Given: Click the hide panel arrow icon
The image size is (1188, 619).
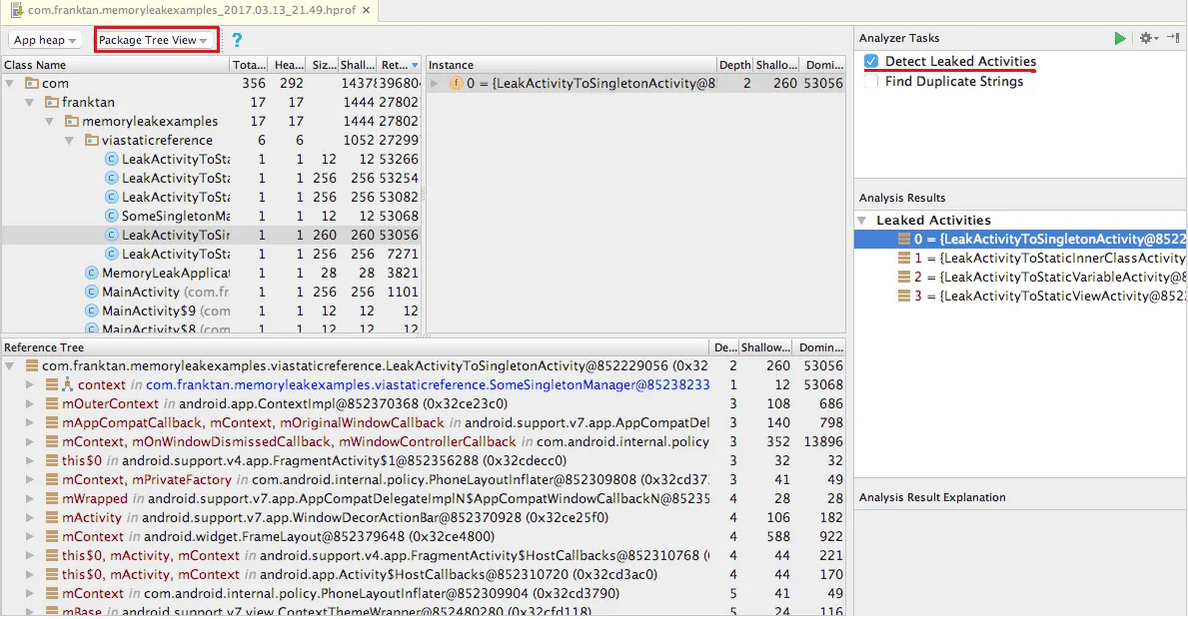Looking at the screenshot, I should coord(1173,38).
